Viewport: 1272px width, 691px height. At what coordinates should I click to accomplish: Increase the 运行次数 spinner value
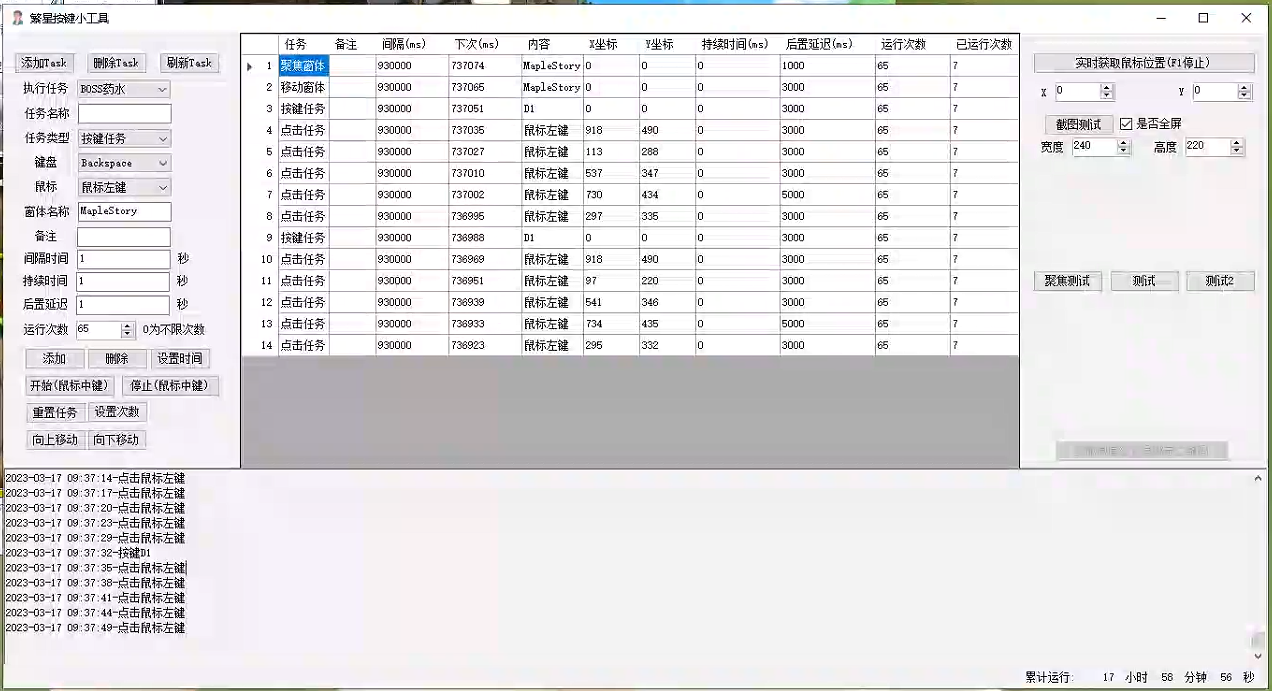pyautogui.click(x=127, y=326)
